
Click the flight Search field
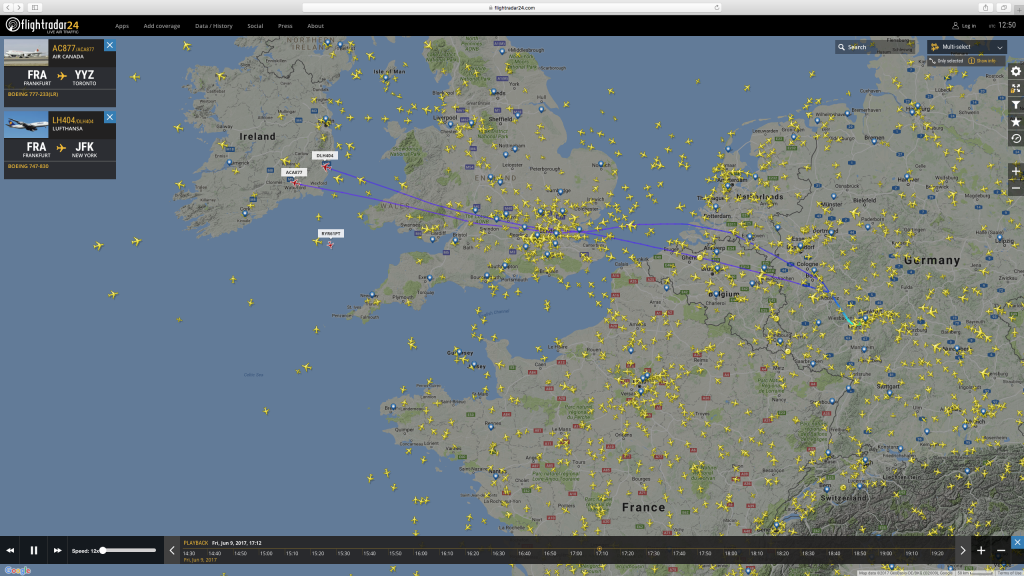coord(875,47)
